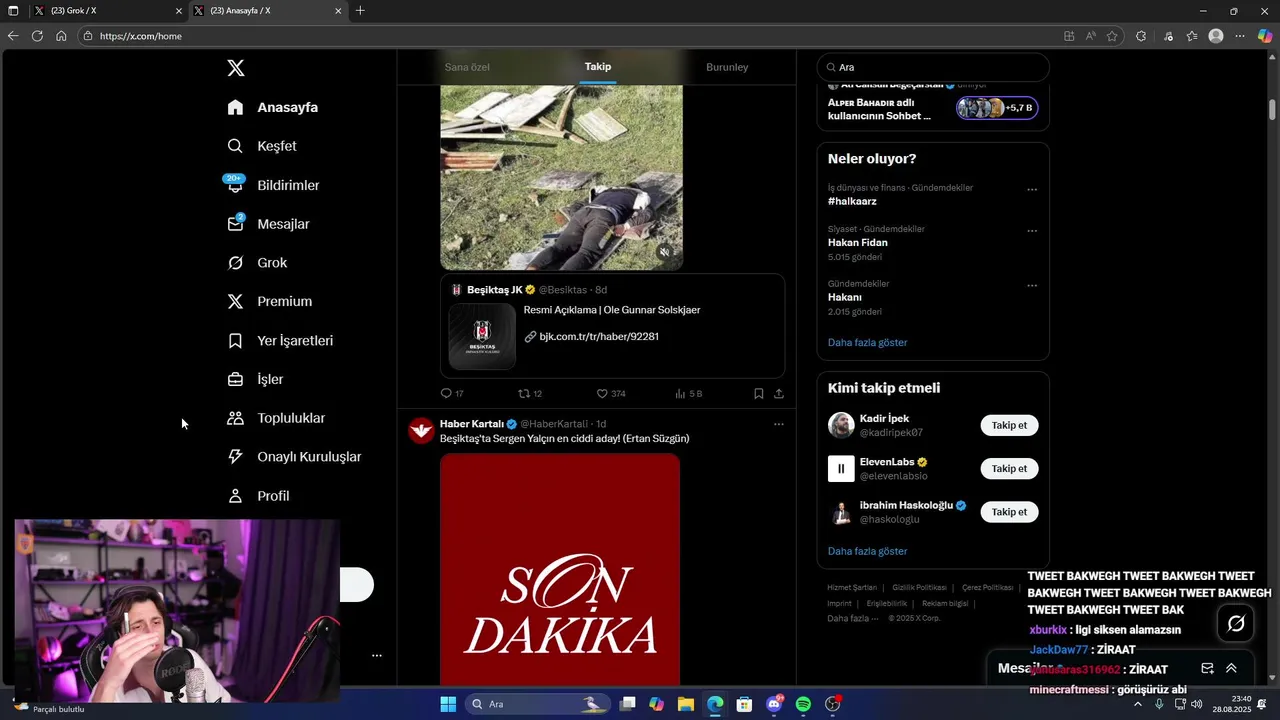The width and height of the screenshot is (1280, 720).
Task: Expand the Mesajlar drawer
Action: pyautogui.click(x=1231, y=668)
